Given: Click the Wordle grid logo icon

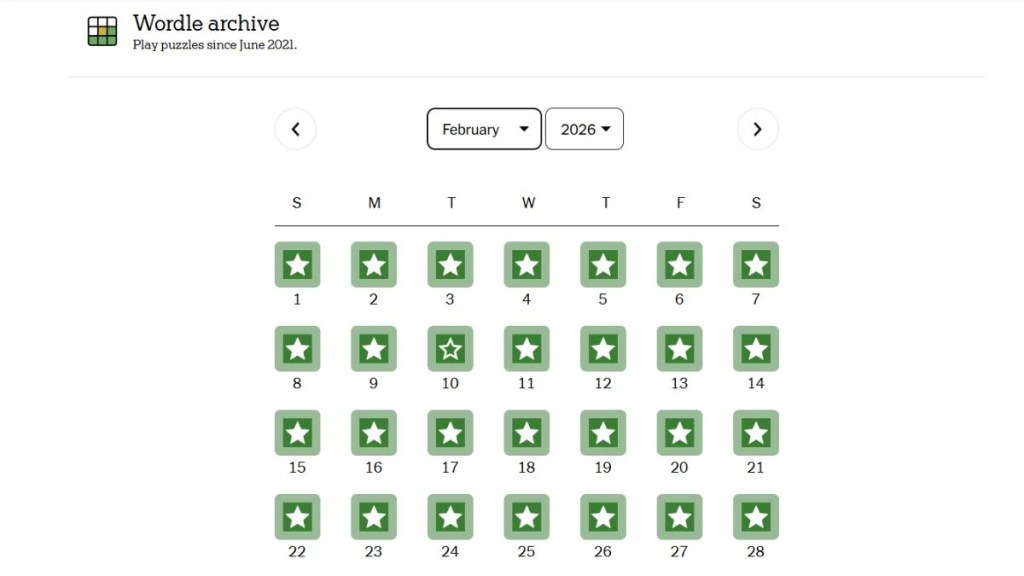Looking at the screenshot, I should (102, 32).
